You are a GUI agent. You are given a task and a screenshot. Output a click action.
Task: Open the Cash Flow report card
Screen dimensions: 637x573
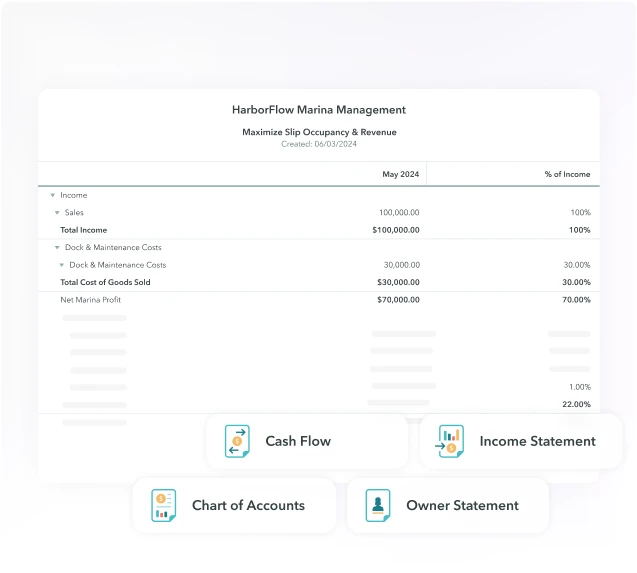pos(307,441)
